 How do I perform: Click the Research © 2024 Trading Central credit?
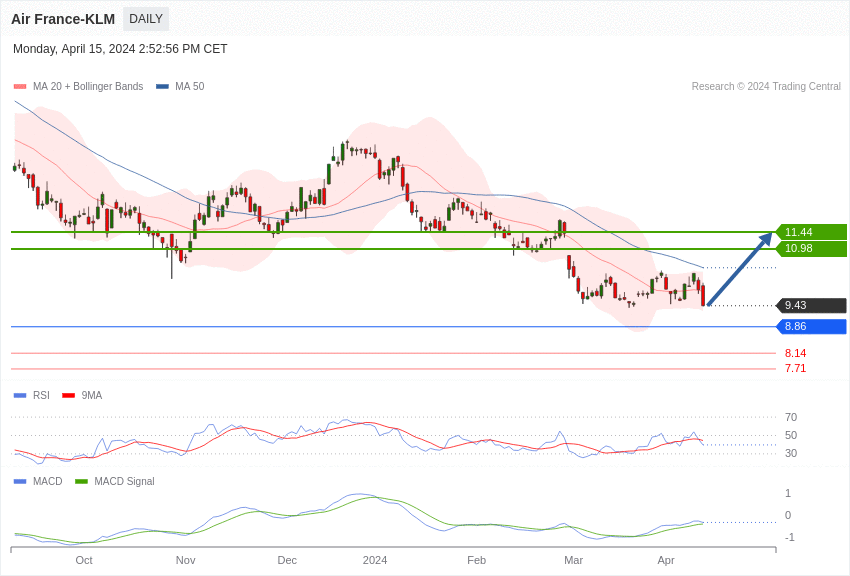tap(766, 87)
